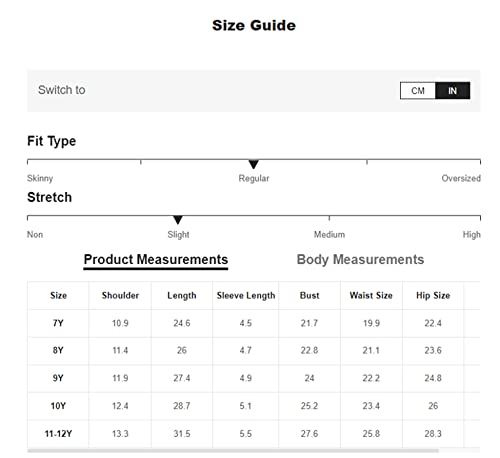This screenshot has width=500, height=458.
Task: Click the Skinny label on Fit Type scale
Action: tap(40, 178)
